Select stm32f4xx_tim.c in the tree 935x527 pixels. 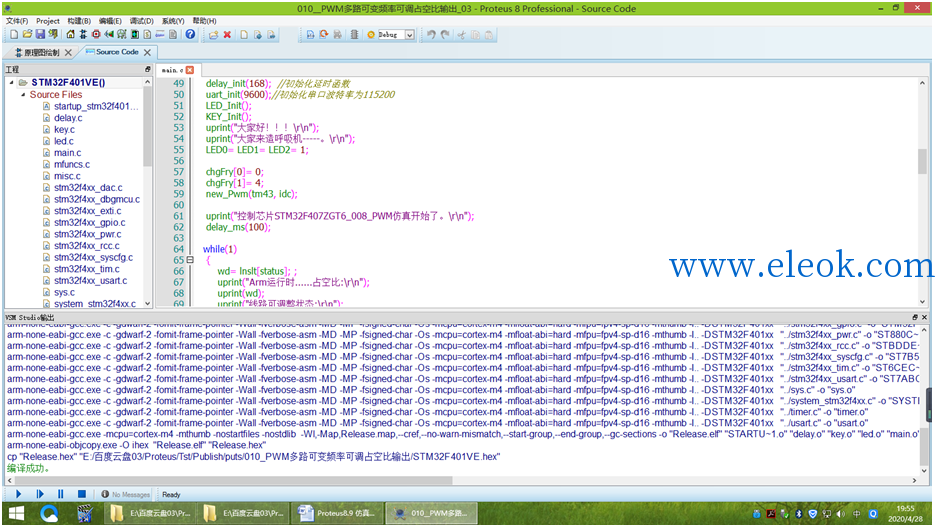coord(86,269)
